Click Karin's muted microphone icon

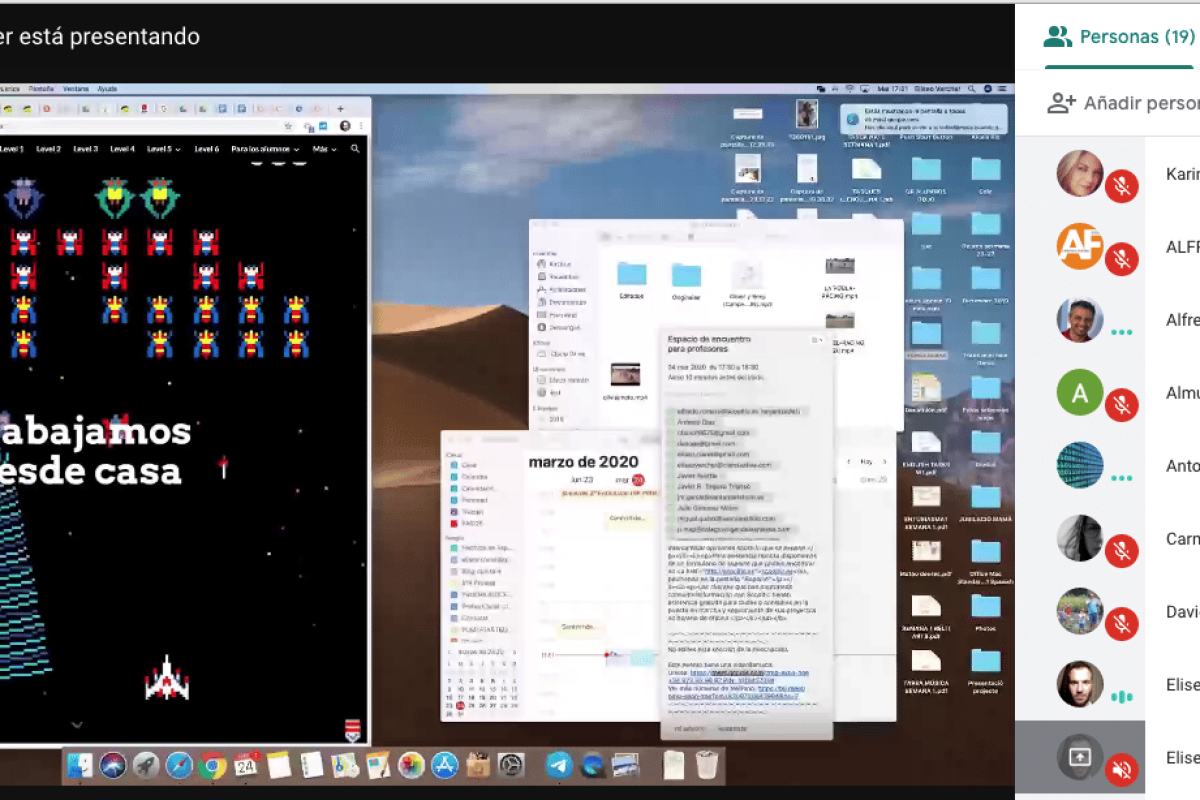1122,186
